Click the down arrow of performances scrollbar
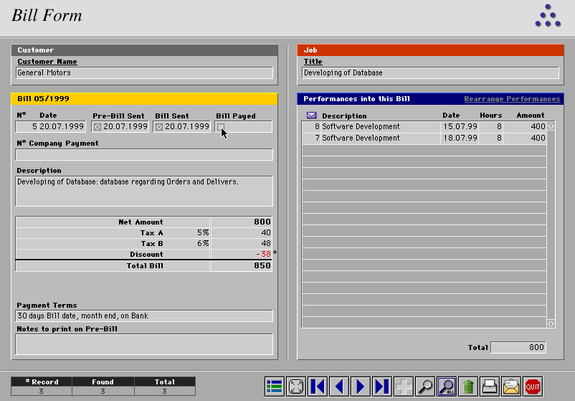575x401 pixels. [551, 324]
